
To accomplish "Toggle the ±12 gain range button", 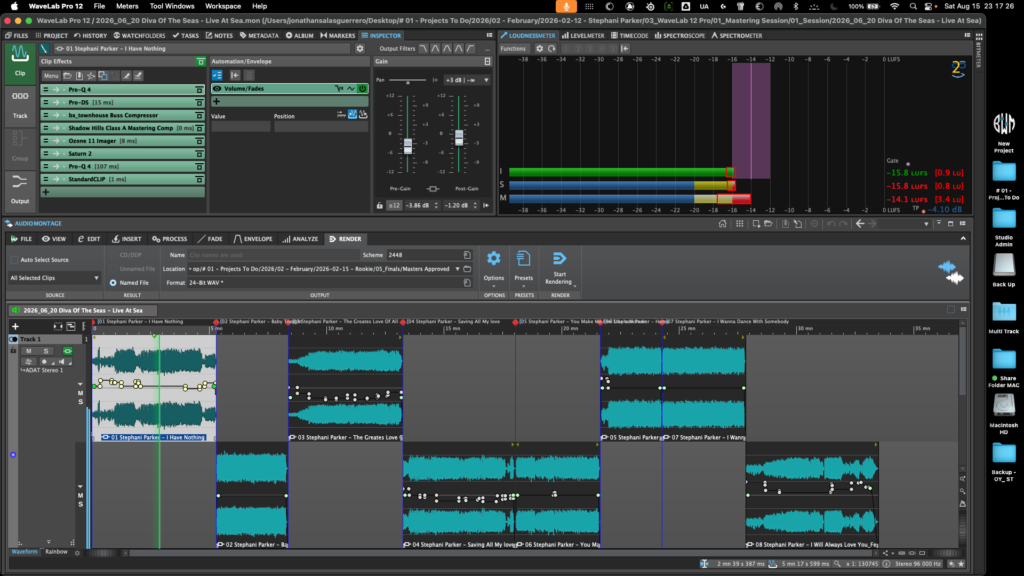I will (x=394, y=205).
